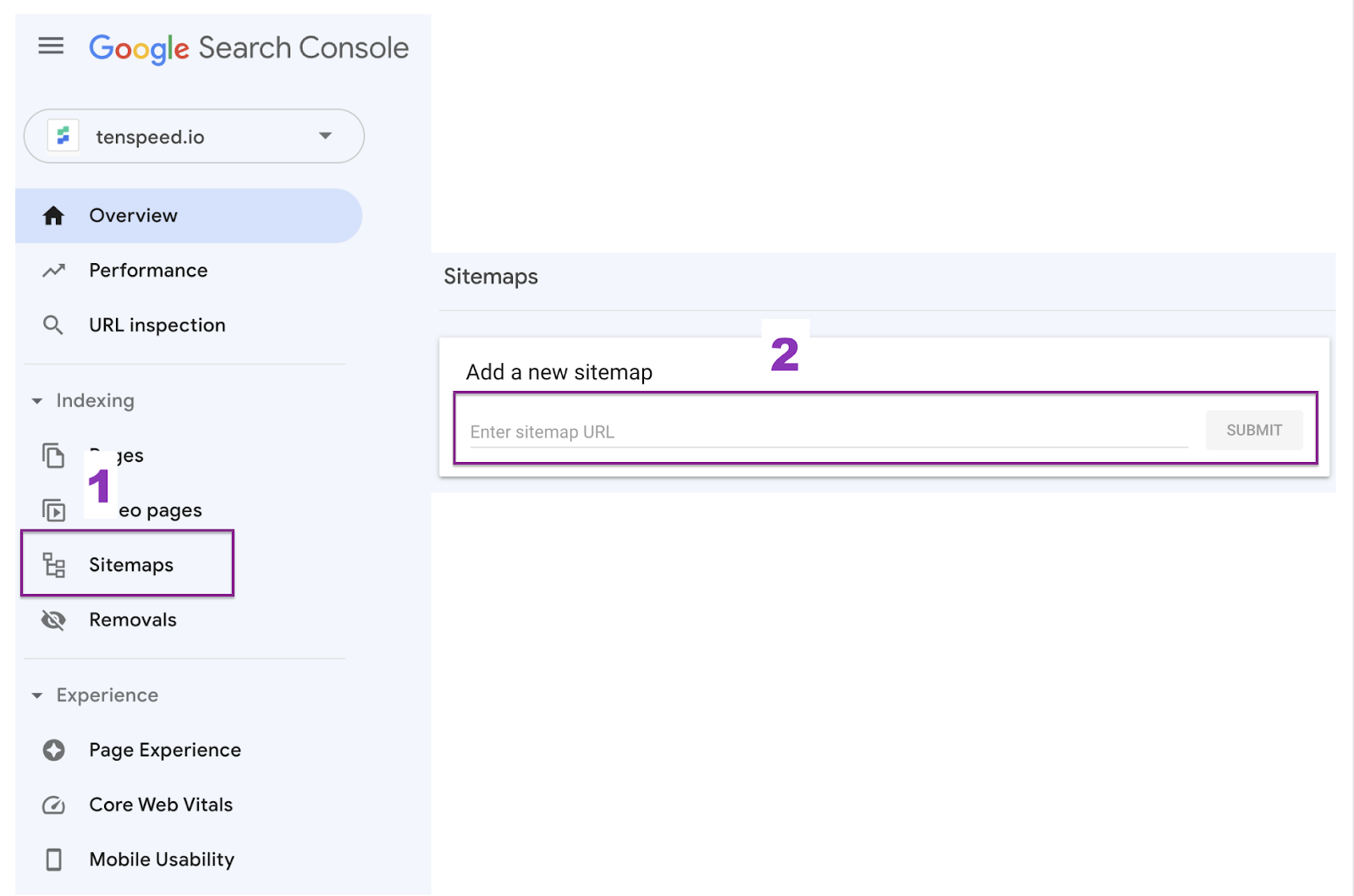Click the Removals crossed-eye icon
The image size is (1354, 896).
point(53,620)
